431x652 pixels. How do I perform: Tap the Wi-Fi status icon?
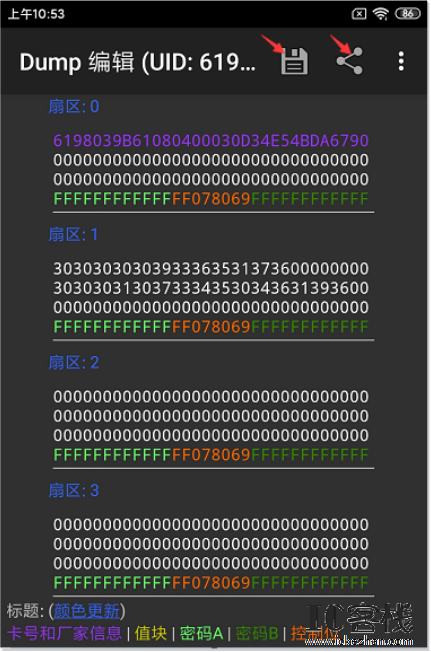[380, 14]
